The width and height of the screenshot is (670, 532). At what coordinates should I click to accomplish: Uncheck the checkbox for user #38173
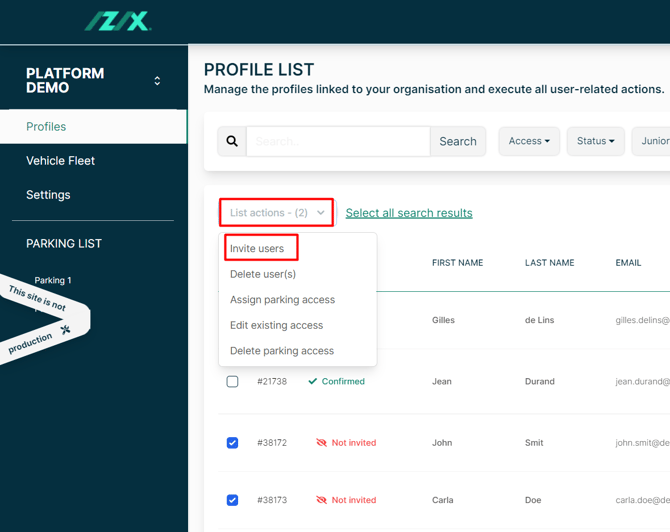click(x=232, y=500)
